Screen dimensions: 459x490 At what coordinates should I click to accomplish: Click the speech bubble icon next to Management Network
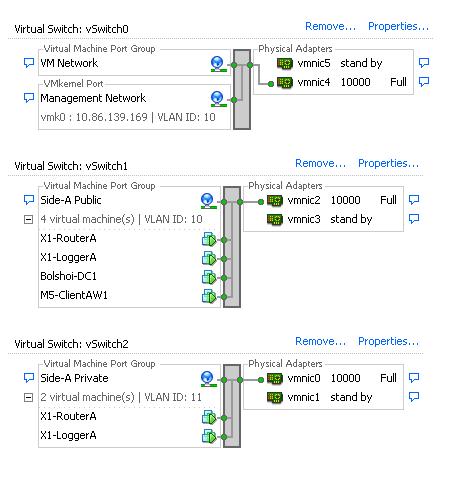(x=29, y=98)
